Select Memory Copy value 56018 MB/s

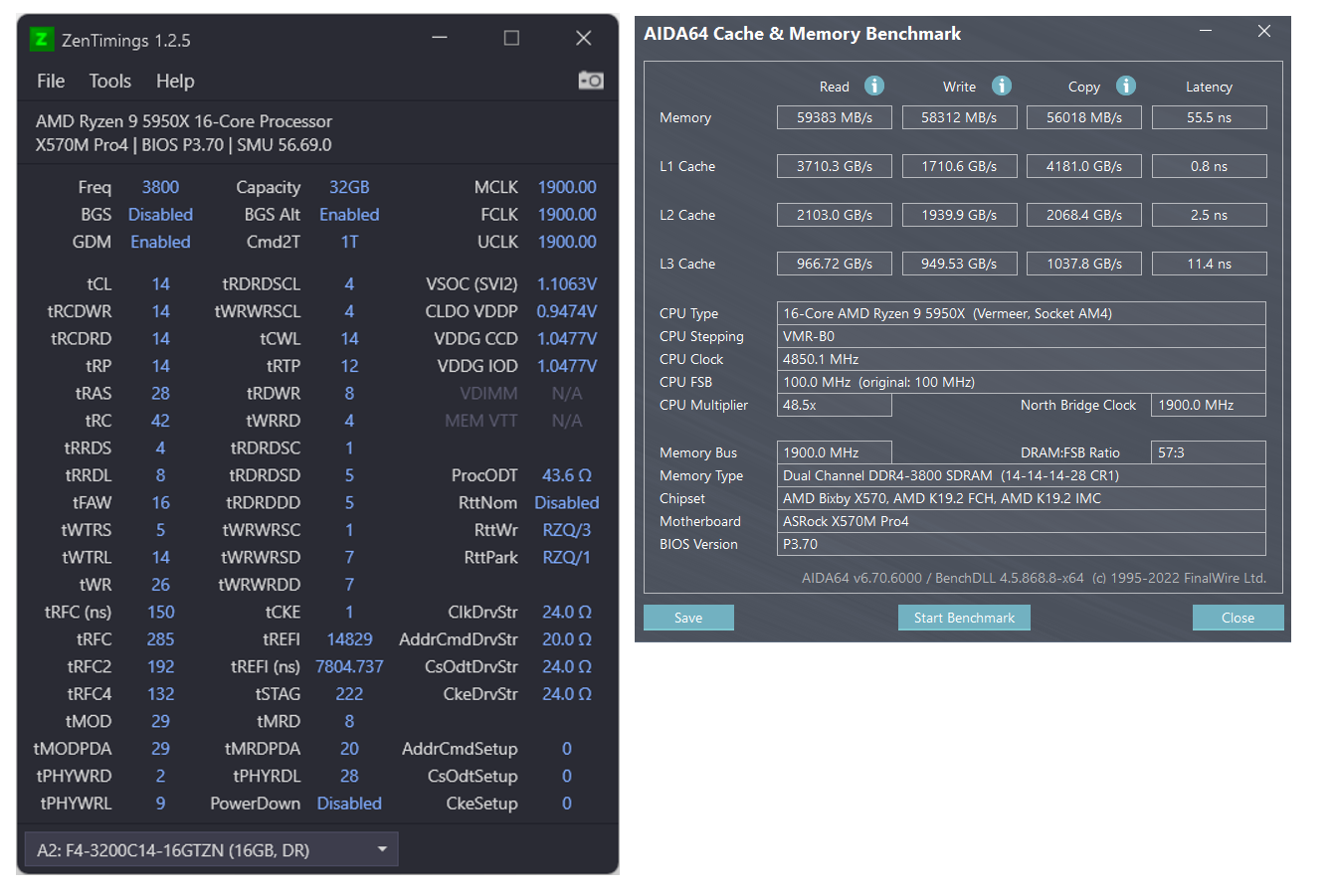pyautogui.click(x=1084, y=117)
